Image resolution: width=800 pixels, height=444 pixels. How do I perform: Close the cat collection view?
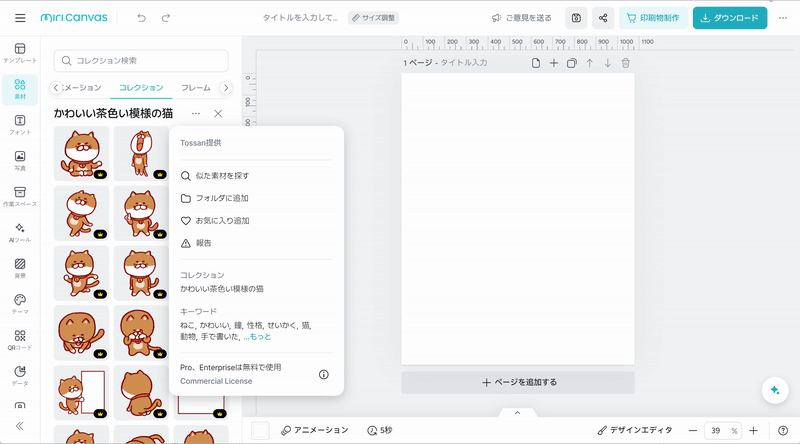(218, 113)
